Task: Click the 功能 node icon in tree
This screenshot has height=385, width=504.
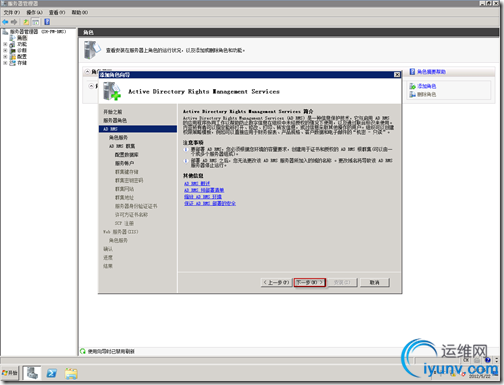Action: point(13,44)
